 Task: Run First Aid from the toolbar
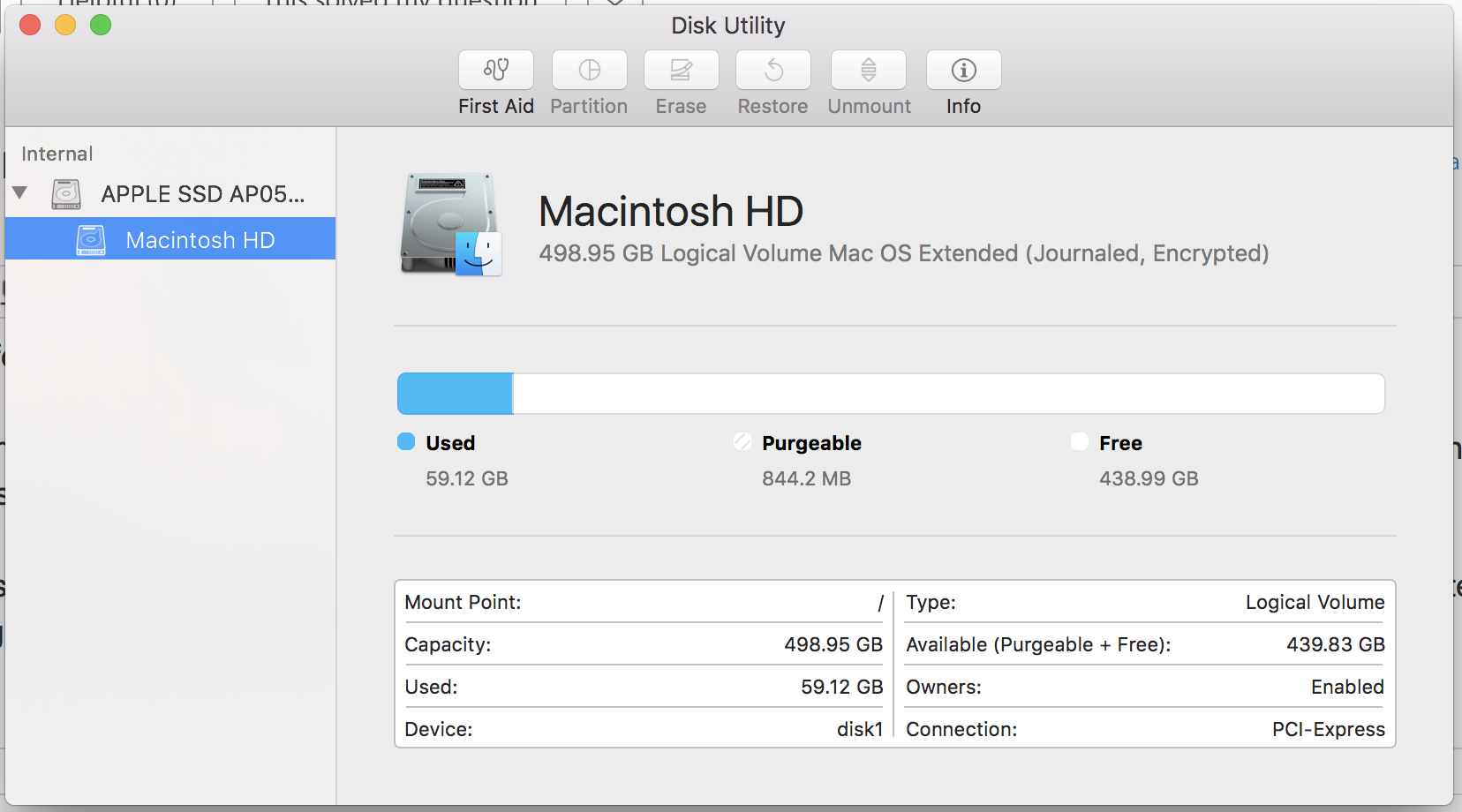496,70
